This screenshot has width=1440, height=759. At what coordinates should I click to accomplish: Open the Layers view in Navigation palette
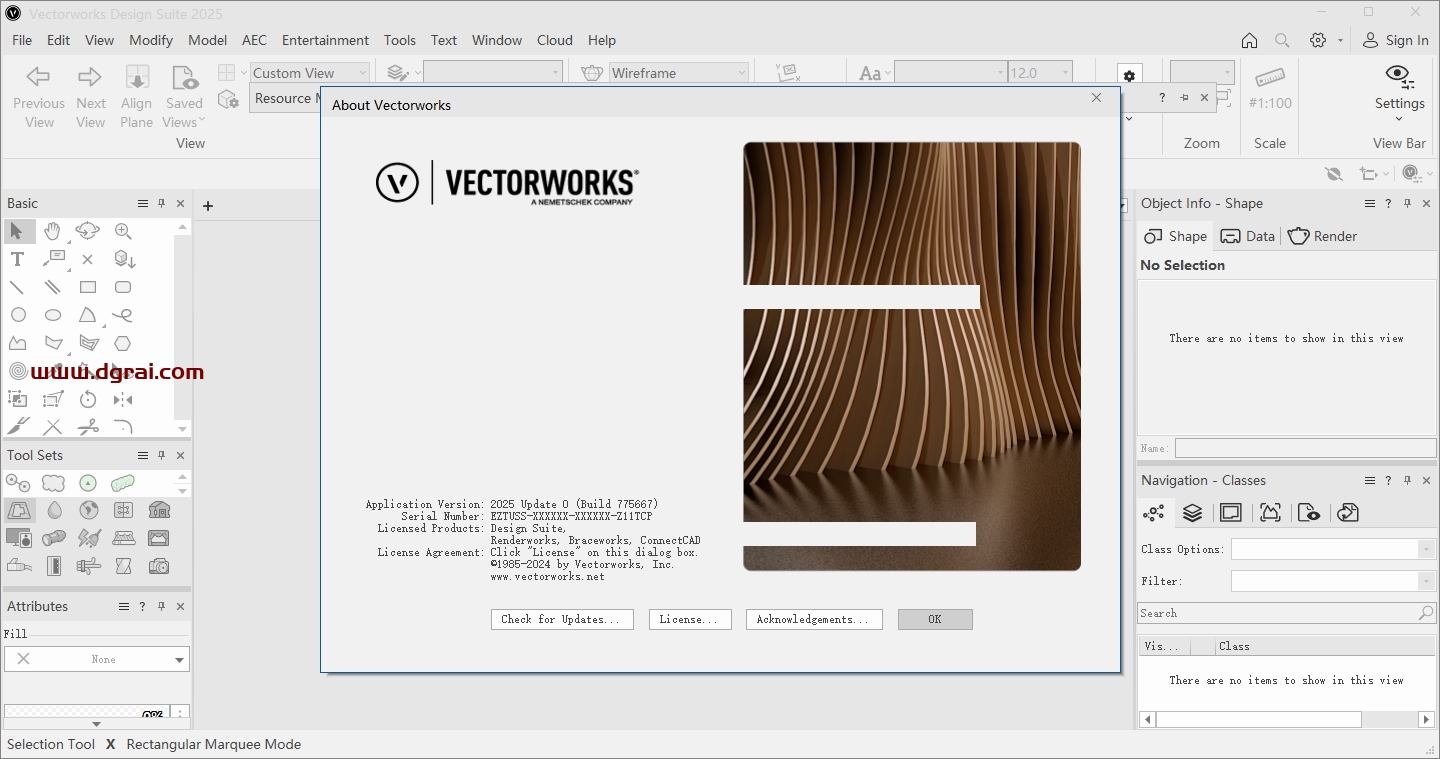1192,512
